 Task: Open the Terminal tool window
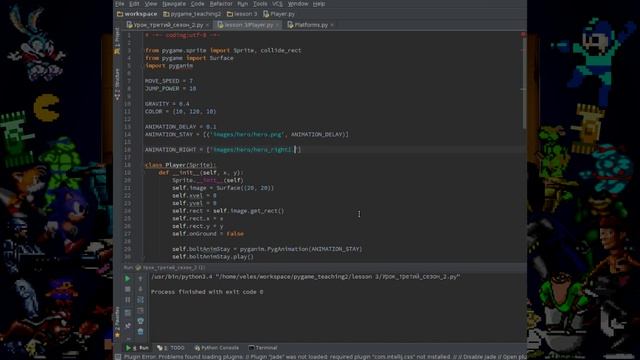coord(263,348)
